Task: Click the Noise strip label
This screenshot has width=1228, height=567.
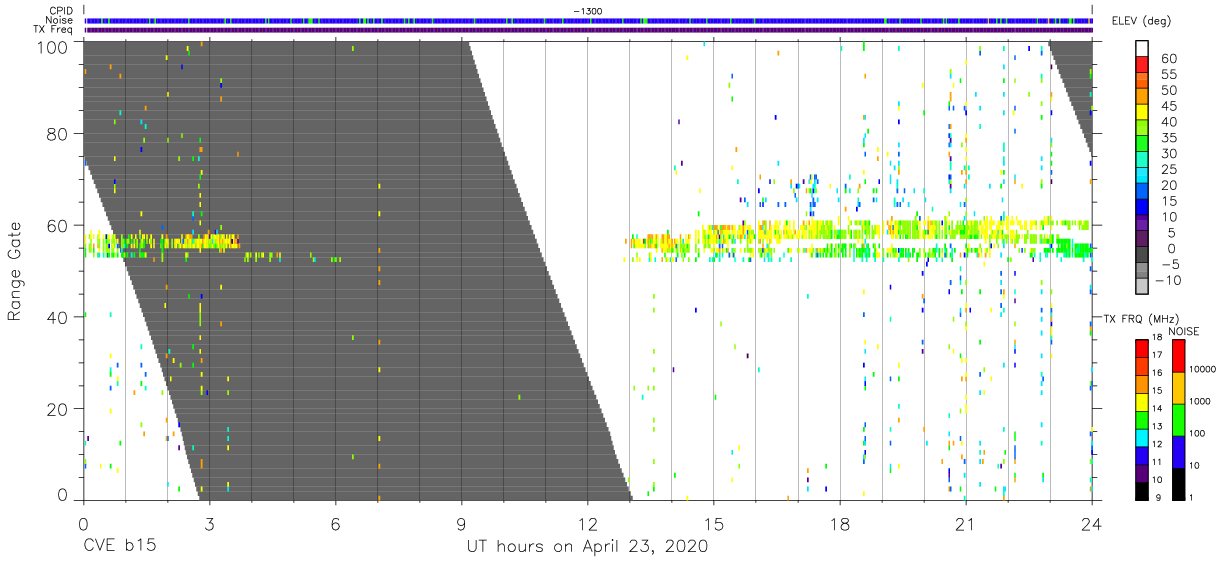Action: [x=59, y=20]
